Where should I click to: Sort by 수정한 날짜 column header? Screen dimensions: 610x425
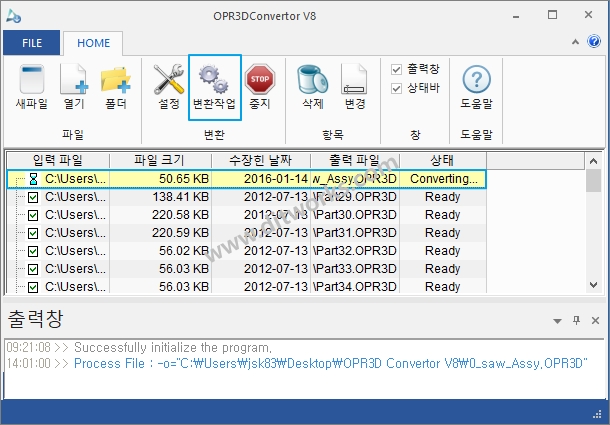point(261,160)
